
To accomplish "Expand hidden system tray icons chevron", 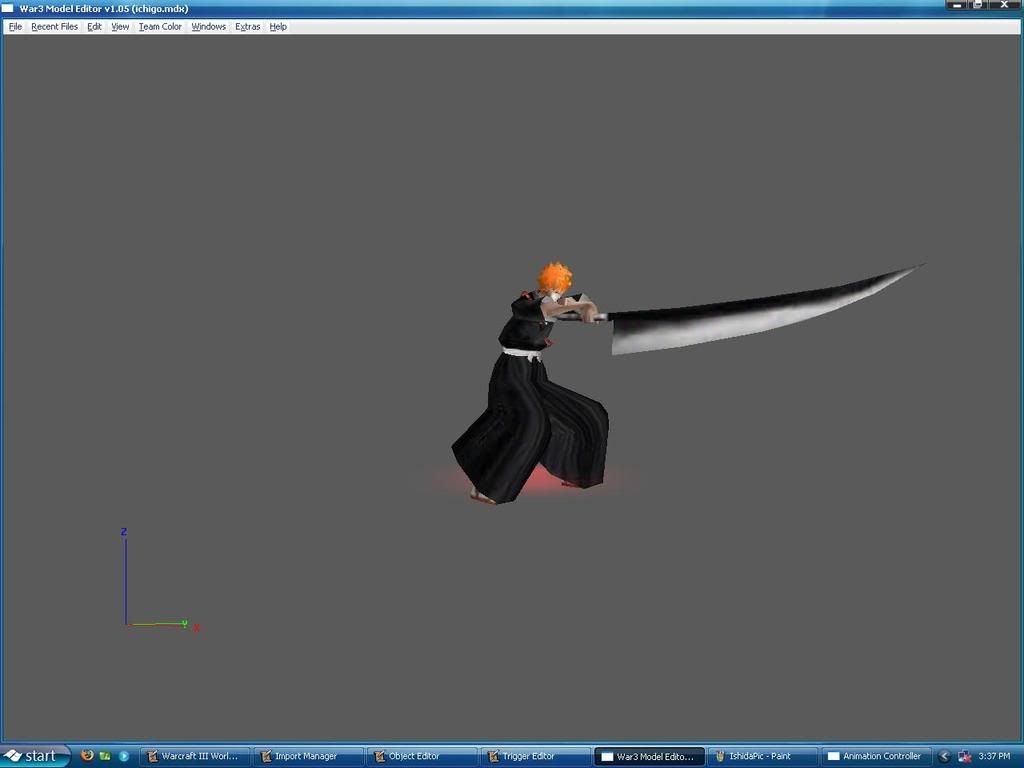I will click(944, 756).
